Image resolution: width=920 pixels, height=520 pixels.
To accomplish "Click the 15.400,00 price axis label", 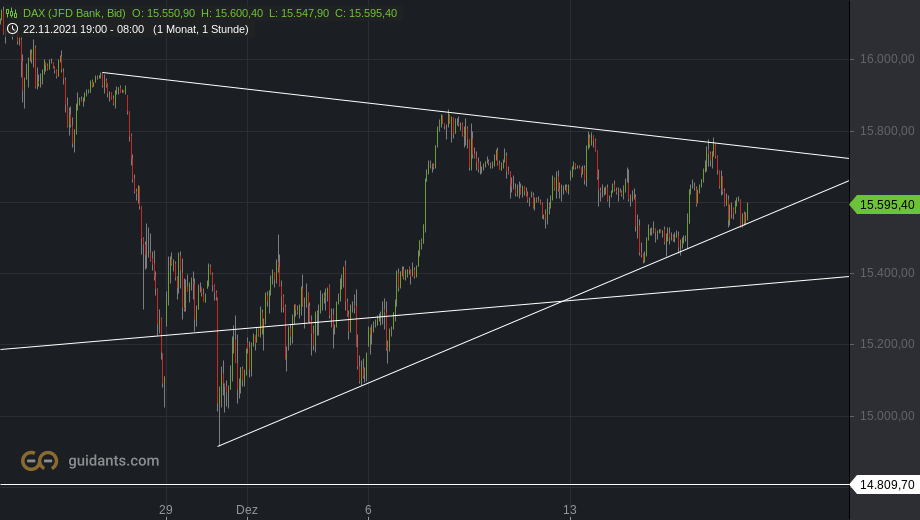I will pos(888,273).
